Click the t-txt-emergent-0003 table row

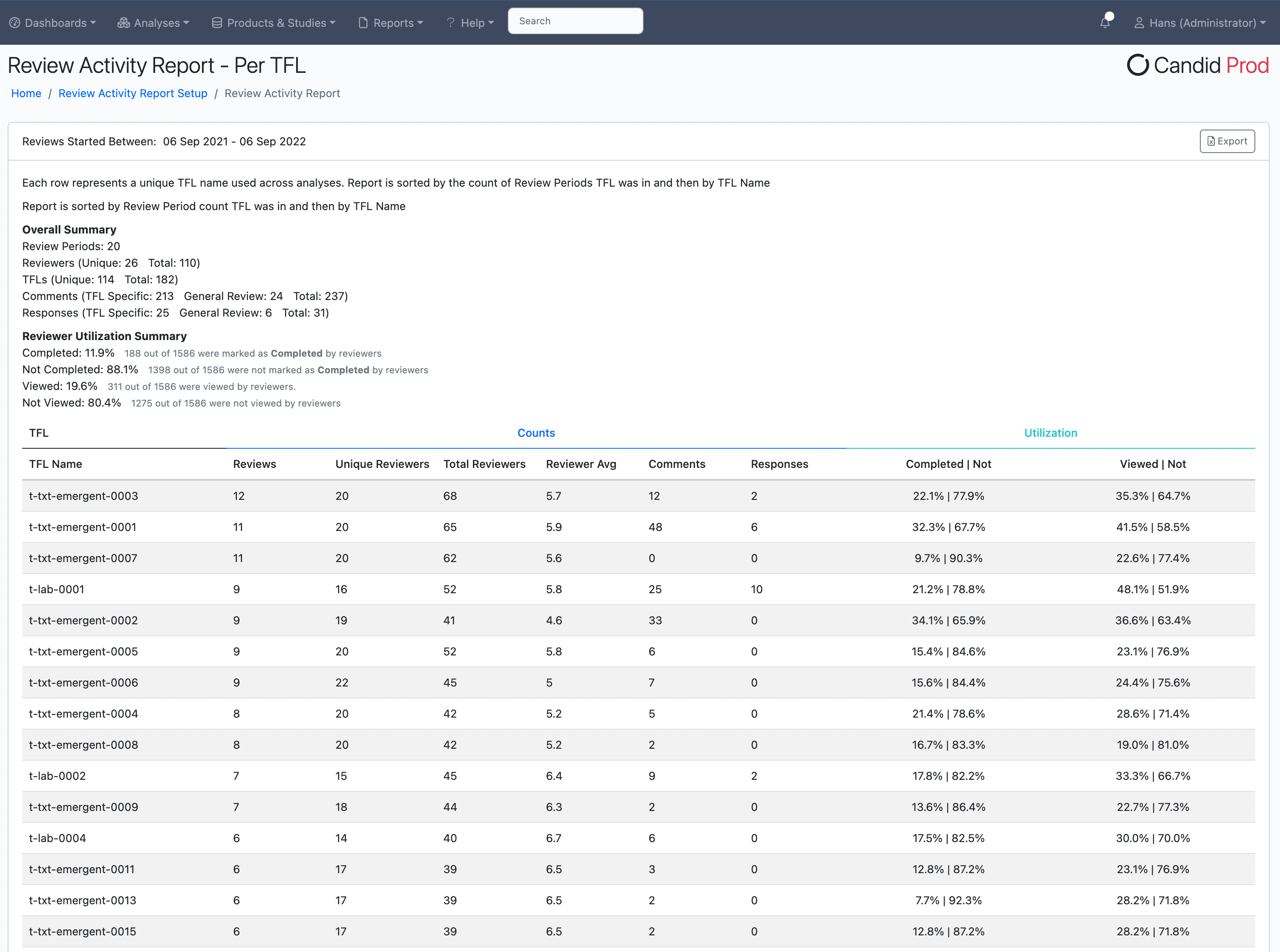(x=84, y=496)
